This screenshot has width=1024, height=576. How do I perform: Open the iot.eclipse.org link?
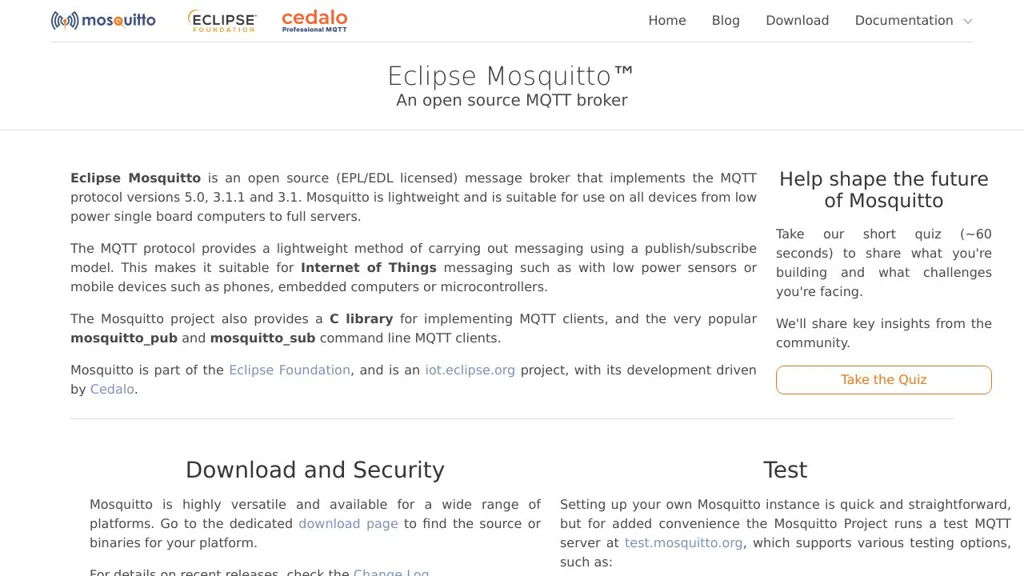click(x=470, y=370)
